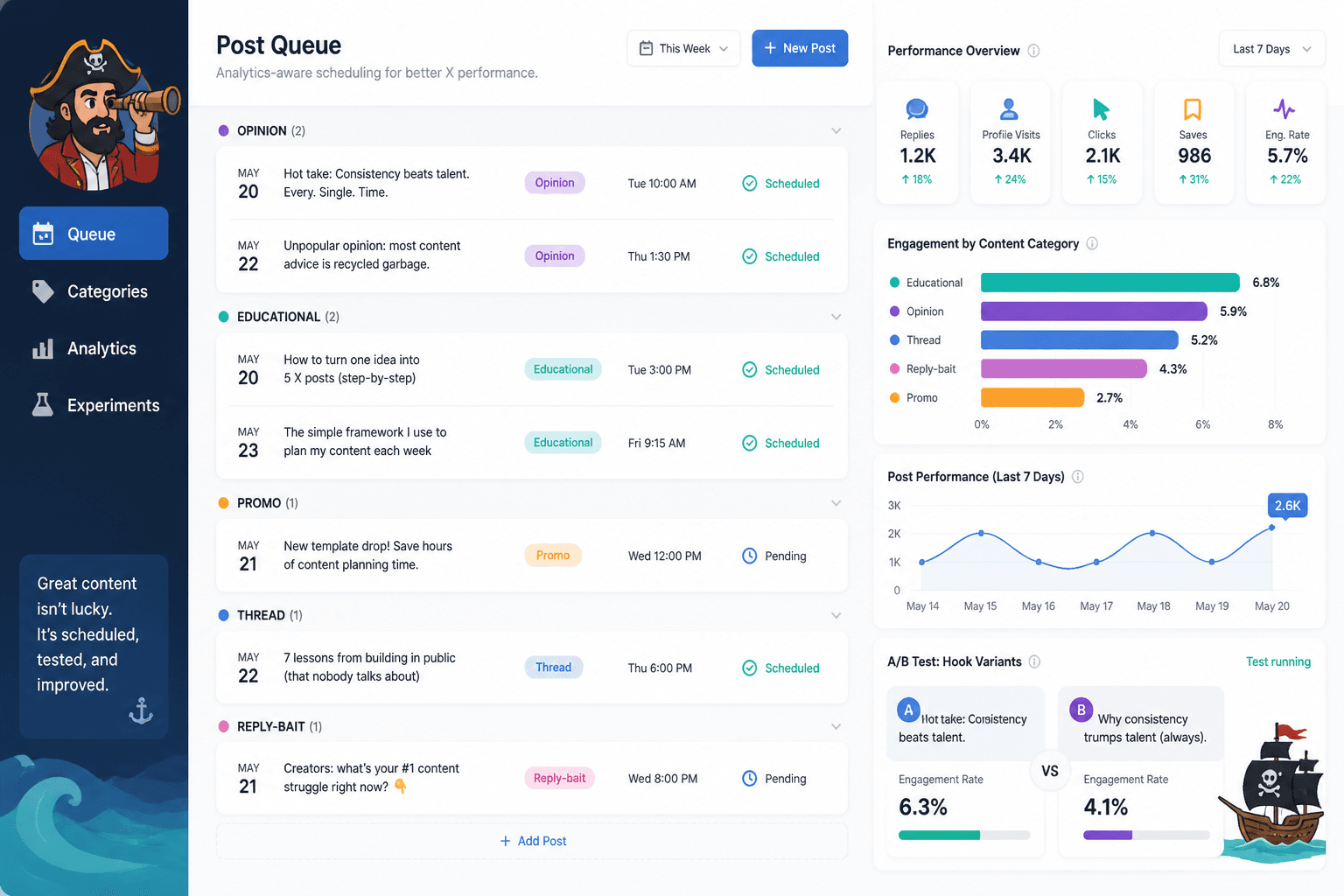Open the Last 7 Days range dropdown
Viewport: 1344px width, 896px height.
[1272, 49]
